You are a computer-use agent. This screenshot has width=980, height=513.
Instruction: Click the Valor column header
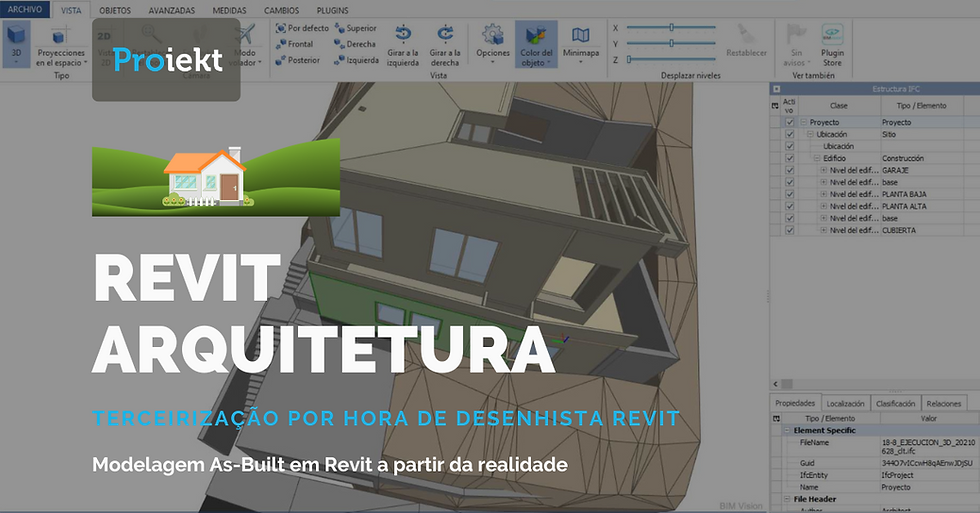(x=929, y=418)
